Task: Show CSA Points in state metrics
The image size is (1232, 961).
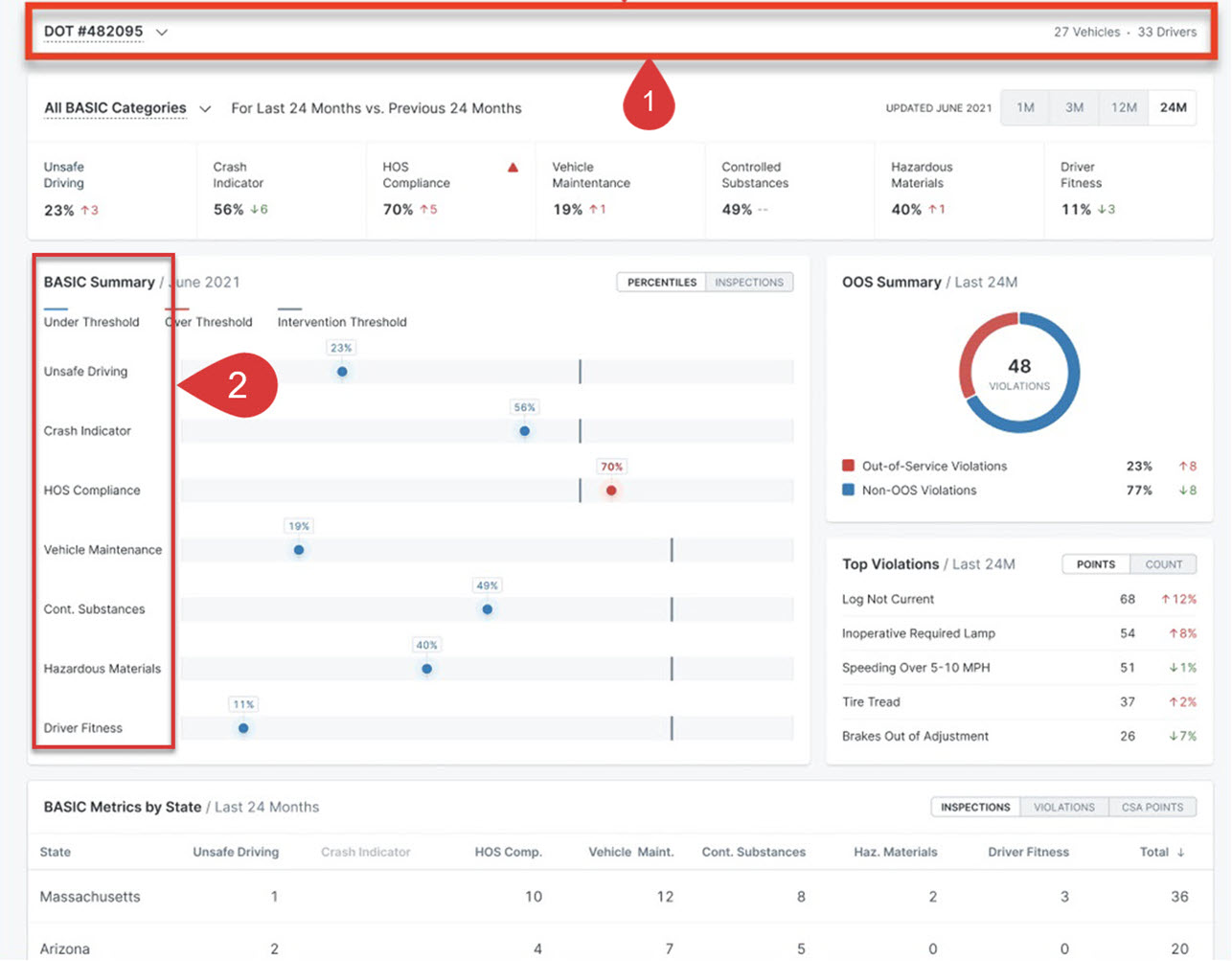Action: (1152, 807)
